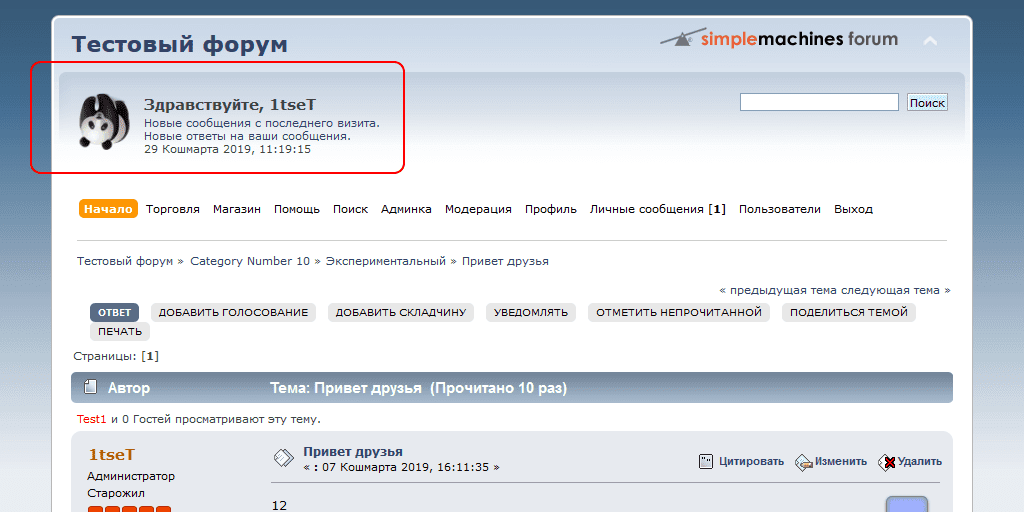Click the Simple Machines Forum logo
1024x512 pixels.
[x=779, y=39]
